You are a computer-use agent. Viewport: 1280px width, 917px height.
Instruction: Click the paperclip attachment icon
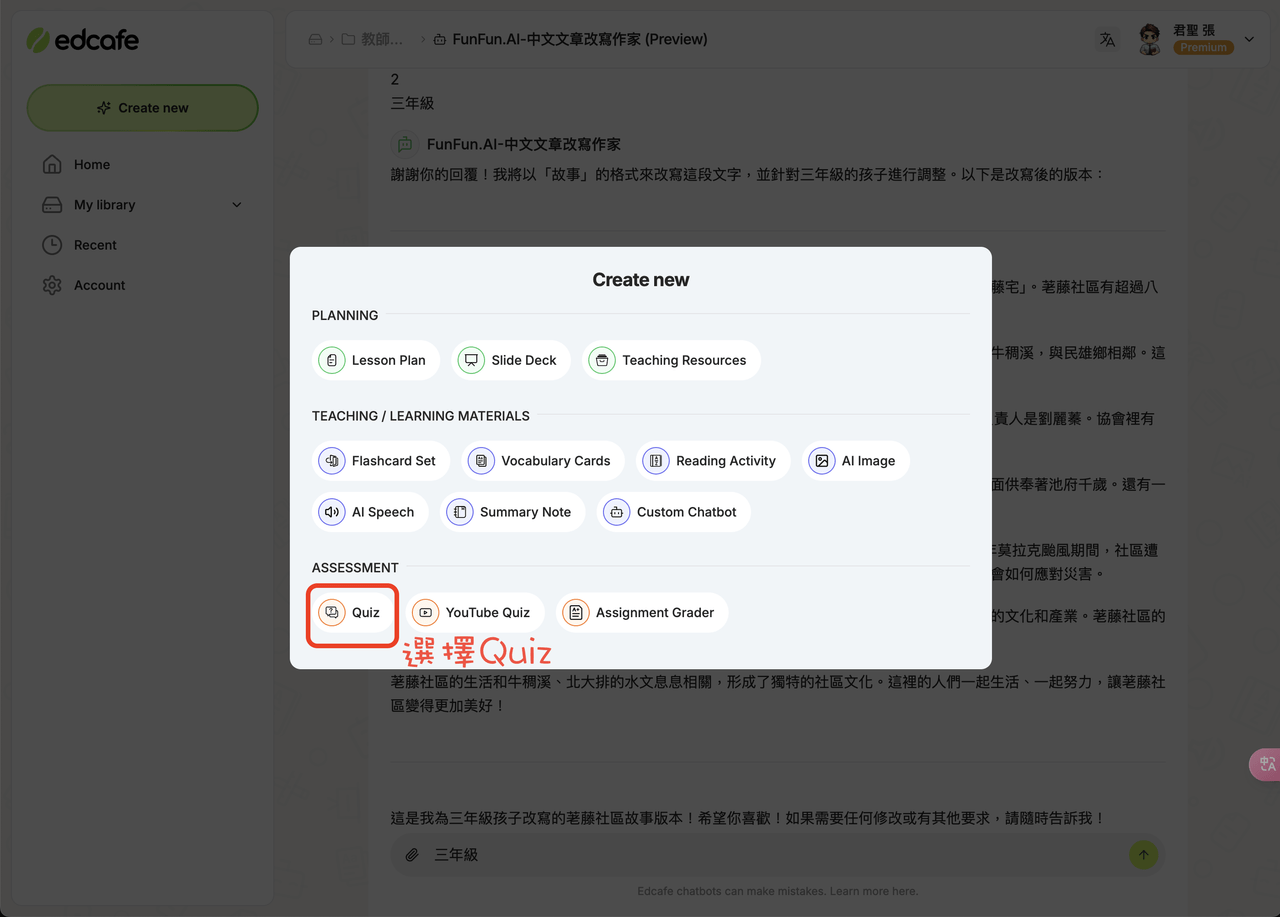pos(412,855)
